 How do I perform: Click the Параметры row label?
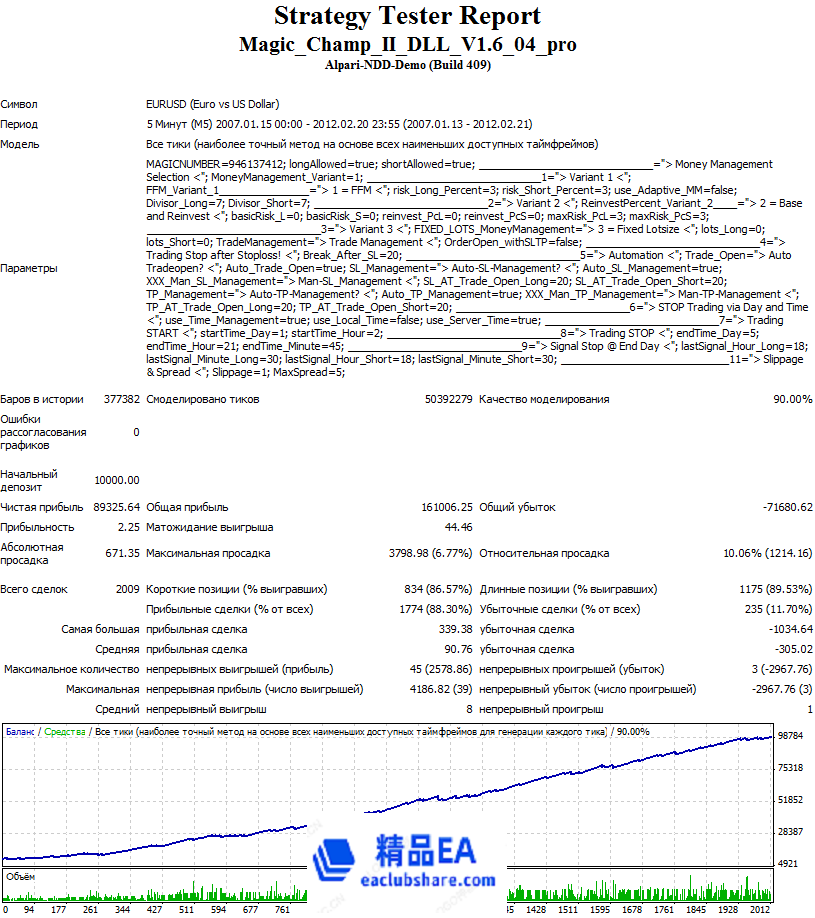29,268
